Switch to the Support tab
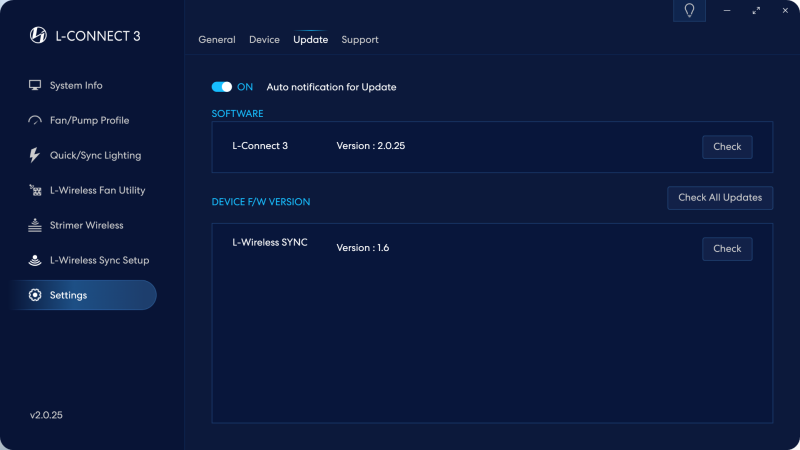The image size is (800, 450). (x=360, y=40)
